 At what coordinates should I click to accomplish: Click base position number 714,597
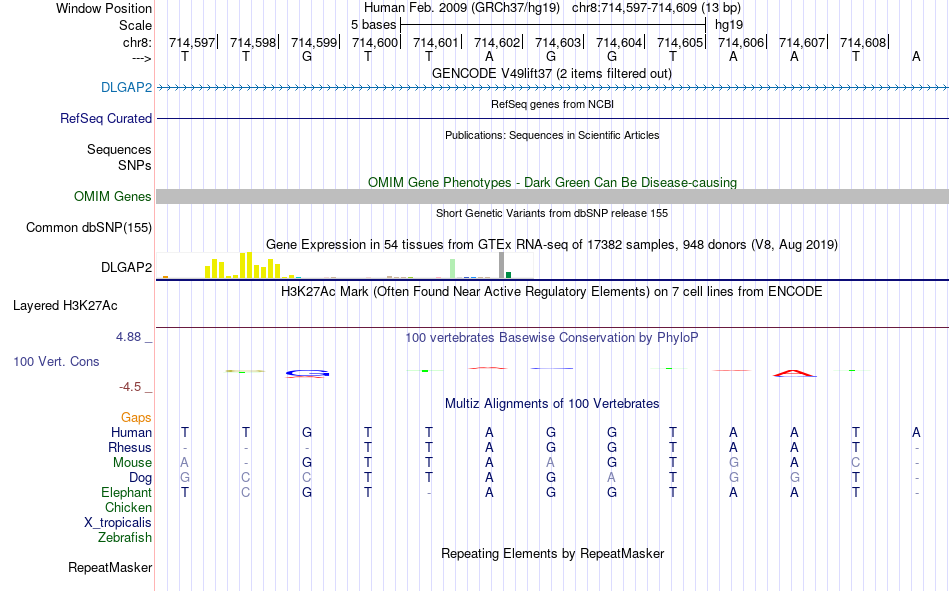192,42
